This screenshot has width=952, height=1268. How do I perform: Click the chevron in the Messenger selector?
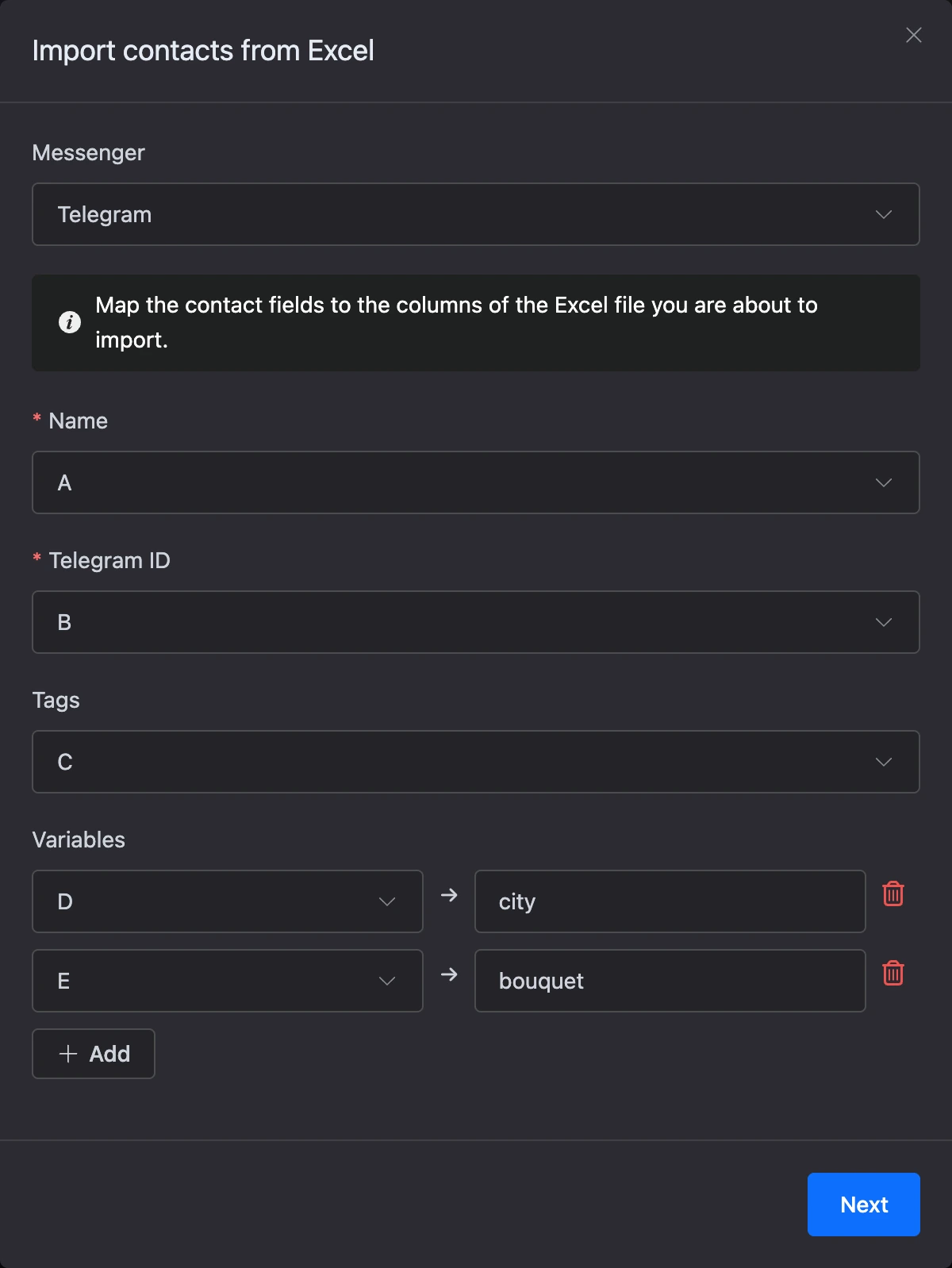(884, 214)
